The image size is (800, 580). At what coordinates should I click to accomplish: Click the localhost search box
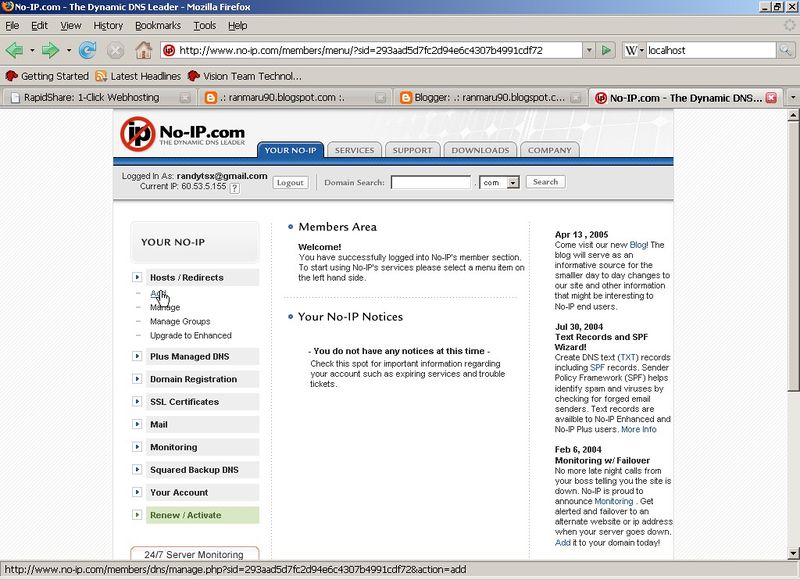(711, 50)
